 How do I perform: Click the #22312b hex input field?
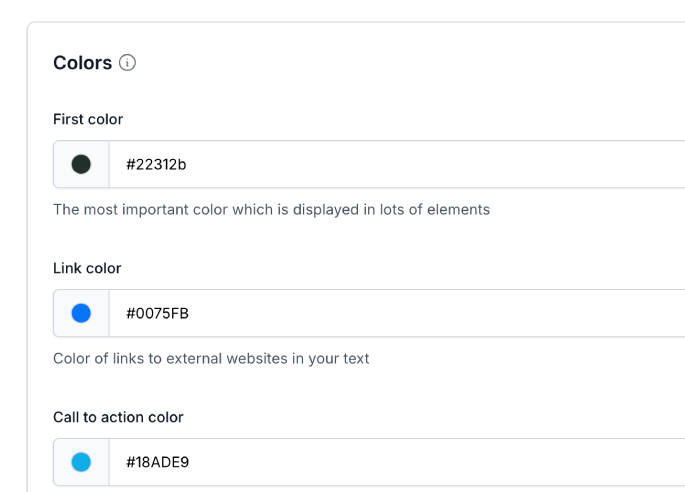click(x=400, y=164)
